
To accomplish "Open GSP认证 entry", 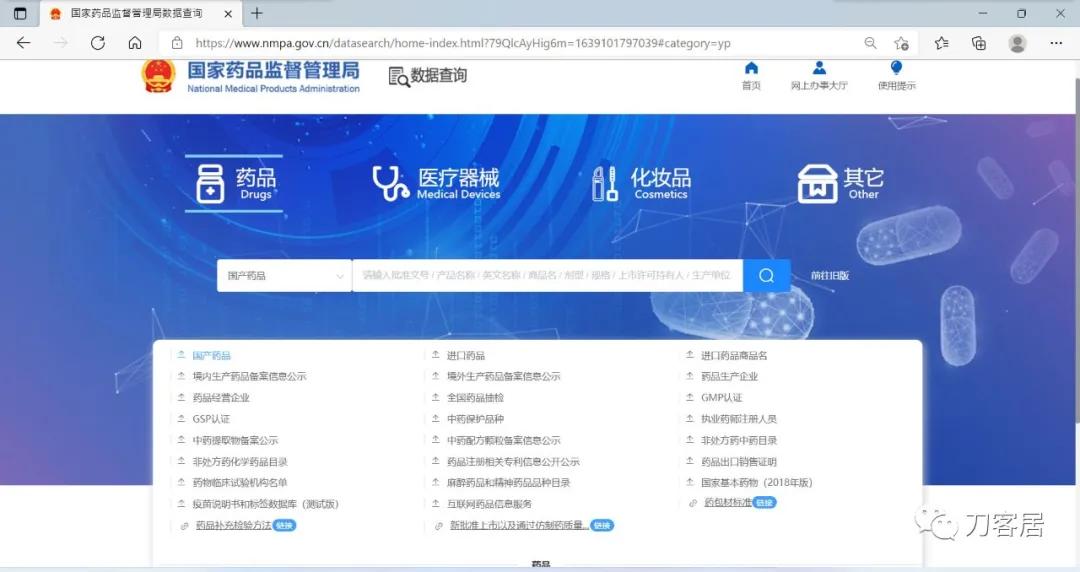I will pyautogui.click(x=211, y=419).
